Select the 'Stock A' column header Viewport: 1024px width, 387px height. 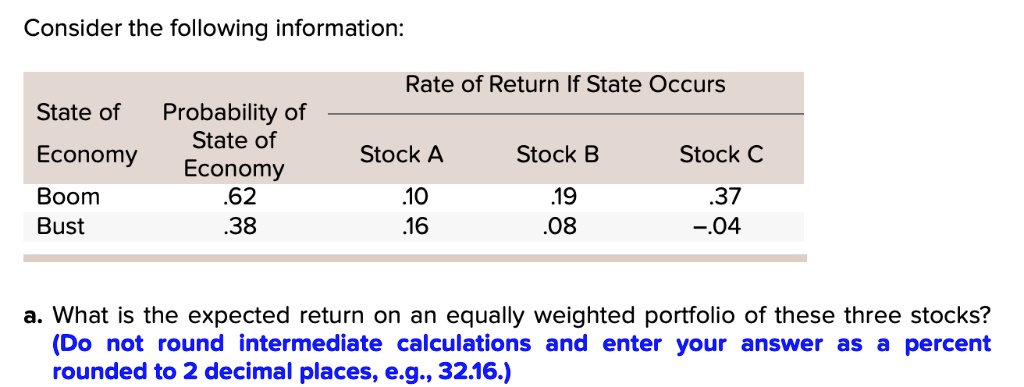coord(402,155)
